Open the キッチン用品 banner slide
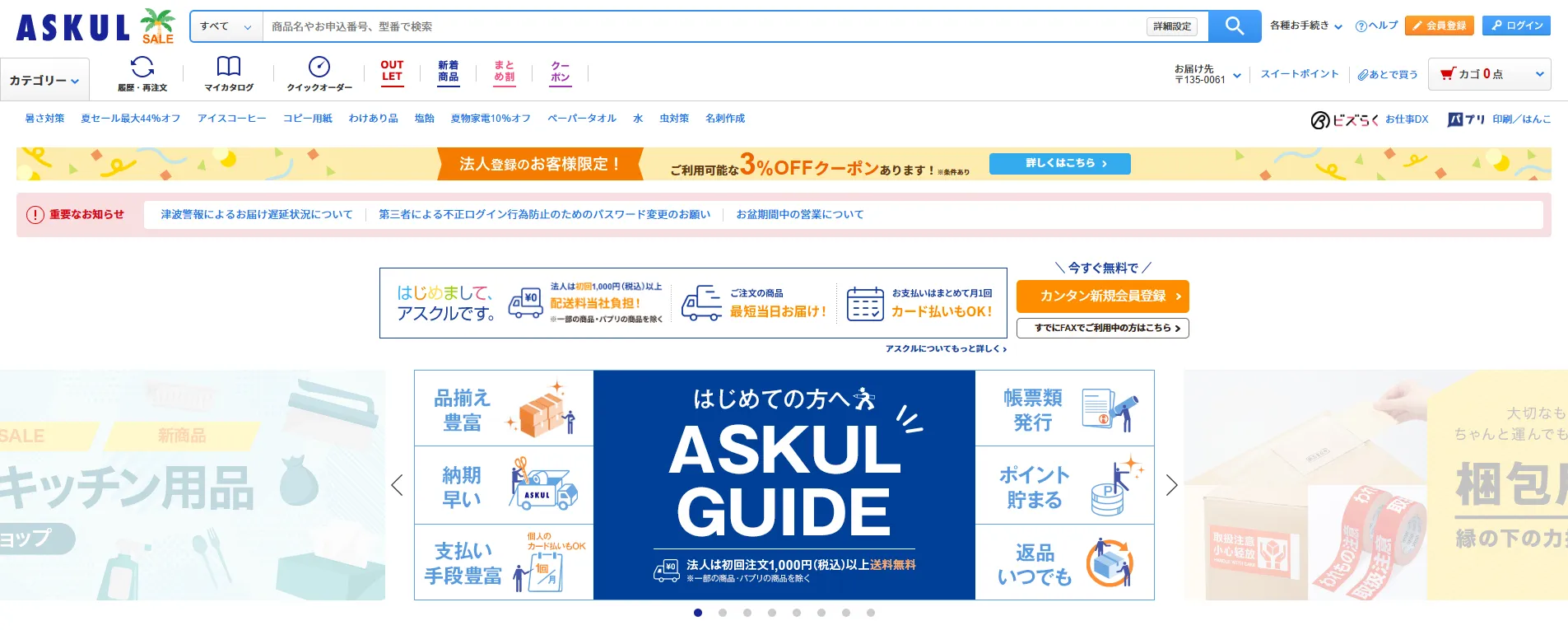The image size is (1568, 630). tap(193, 485)
